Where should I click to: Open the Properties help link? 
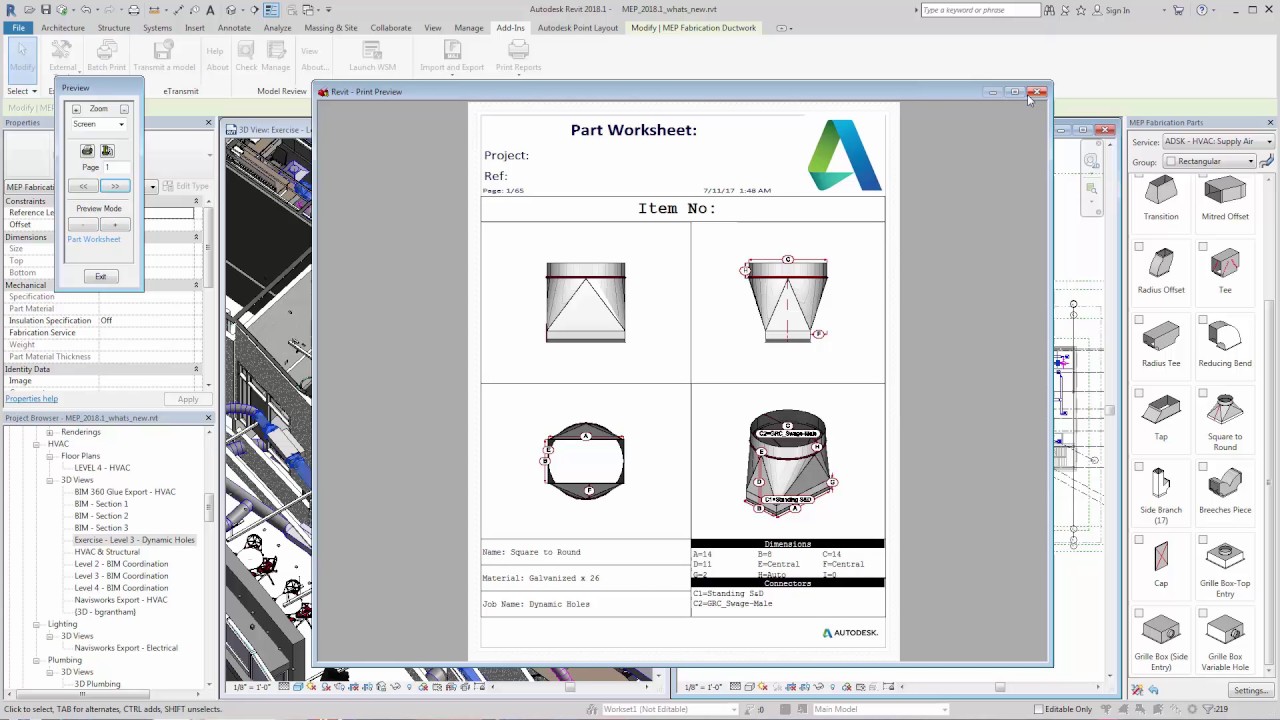point(31,399)
